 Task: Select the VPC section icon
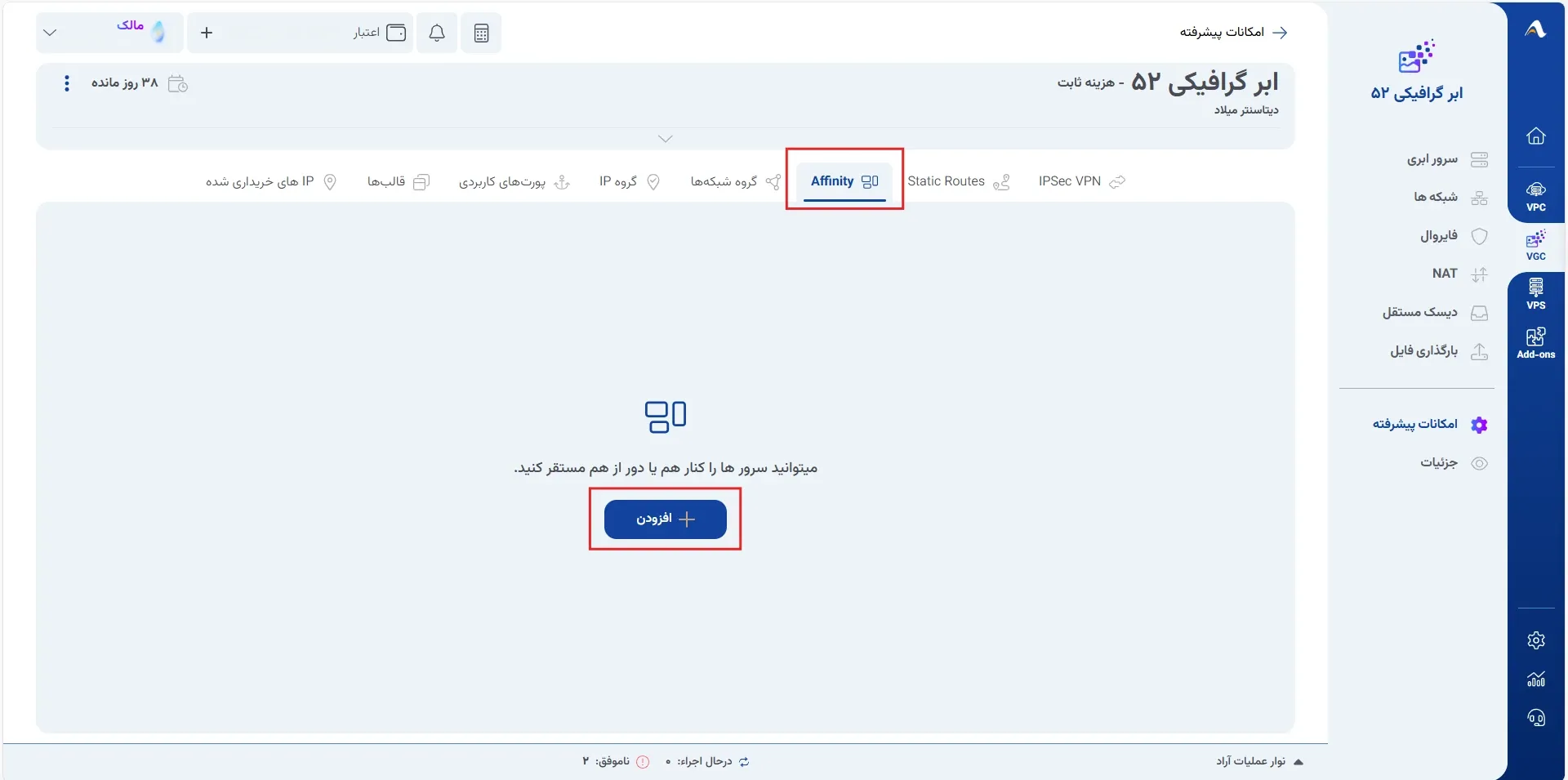1535,196
